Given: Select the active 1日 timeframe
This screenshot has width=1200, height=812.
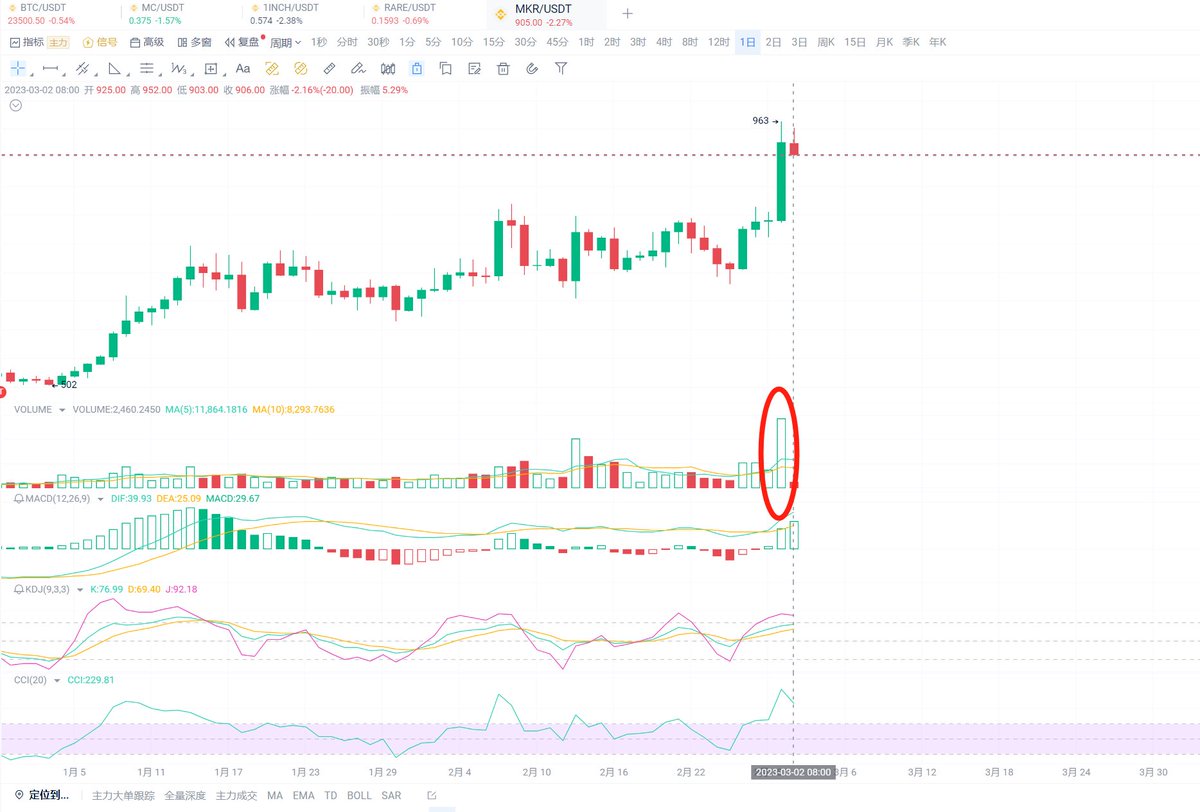Looking at the screenshot, I should [x=747, y=42].
